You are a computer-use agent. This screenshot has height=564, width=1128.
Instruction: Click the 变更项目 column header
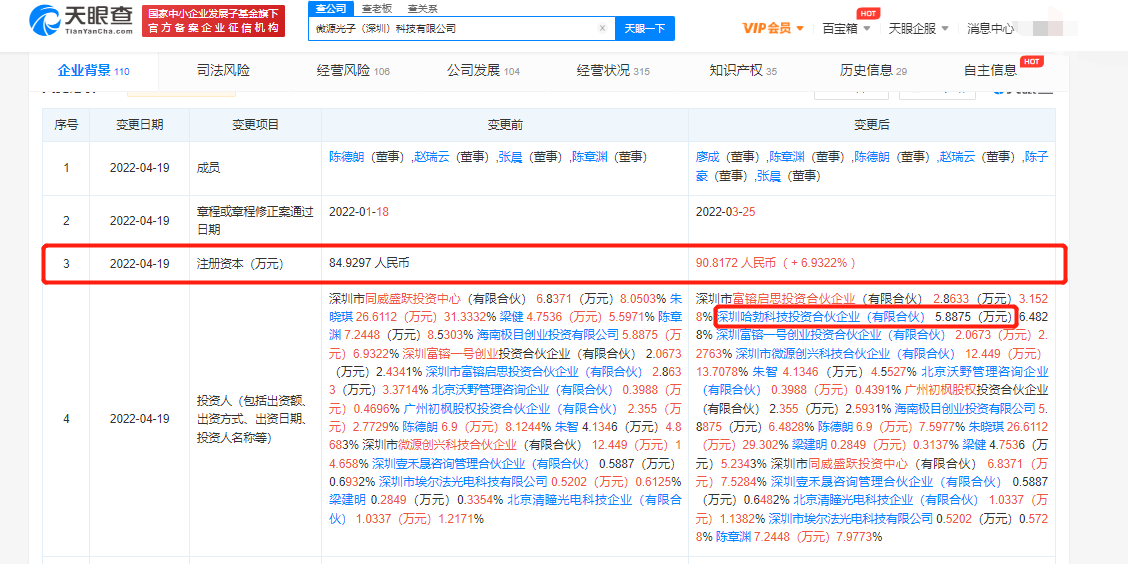[255, 124]
